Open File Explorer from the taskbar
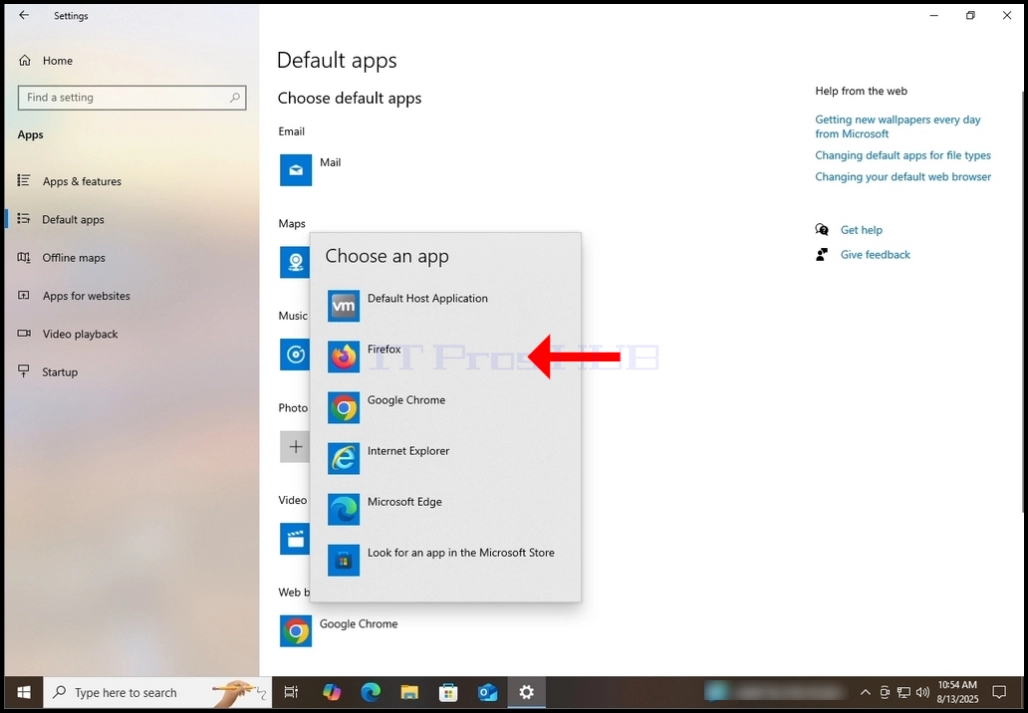Image resolution: width=1028 pixels, height=713 pixels. pyautogui.click(x=410, y=692)
